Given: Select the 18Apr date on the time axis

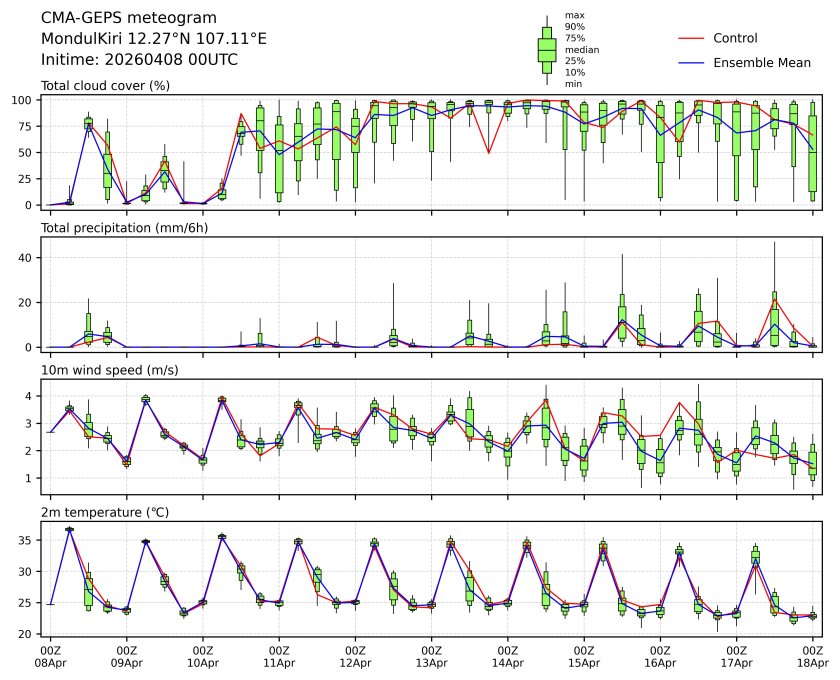Looking at the screenshot, I should click(x=813, y=662).
